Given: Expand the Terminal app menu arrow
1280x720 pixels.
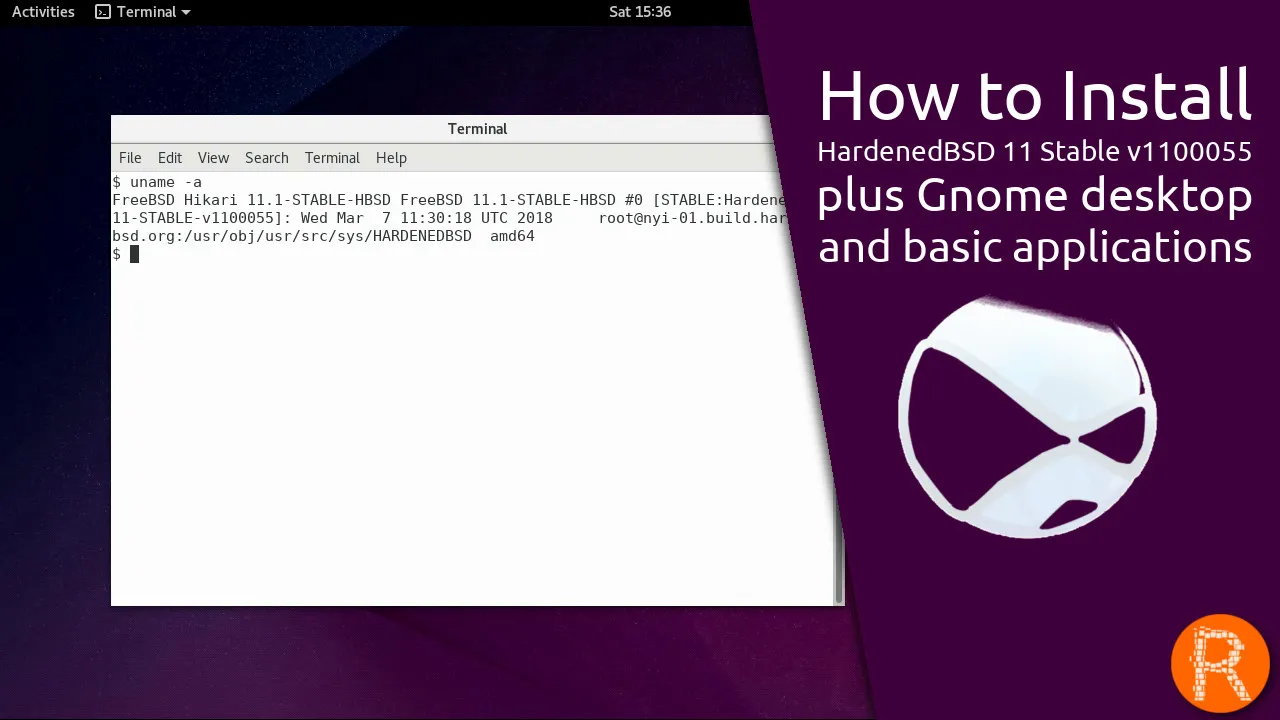Looking at the screenshot, I should [x=186, y=13].
